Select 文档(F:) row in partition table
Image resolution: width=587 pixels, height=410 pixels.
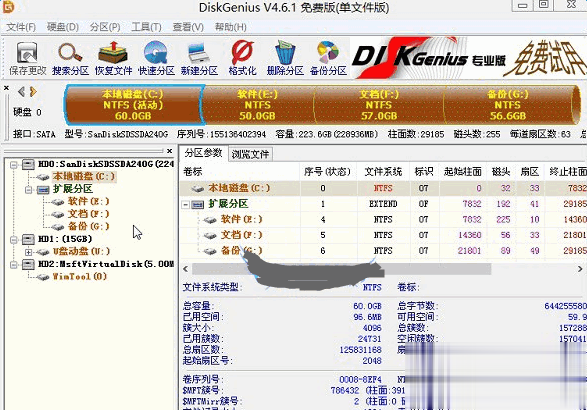383,235
